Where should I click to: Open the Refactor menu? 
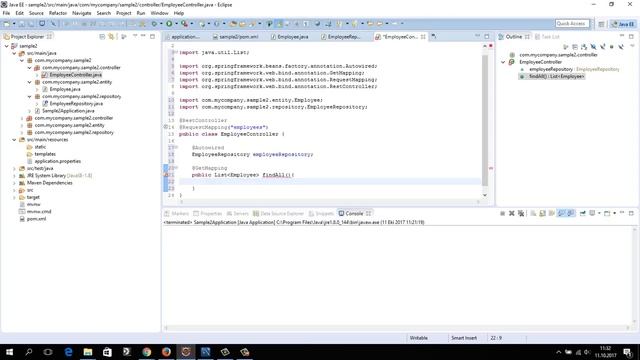(58, 13)
